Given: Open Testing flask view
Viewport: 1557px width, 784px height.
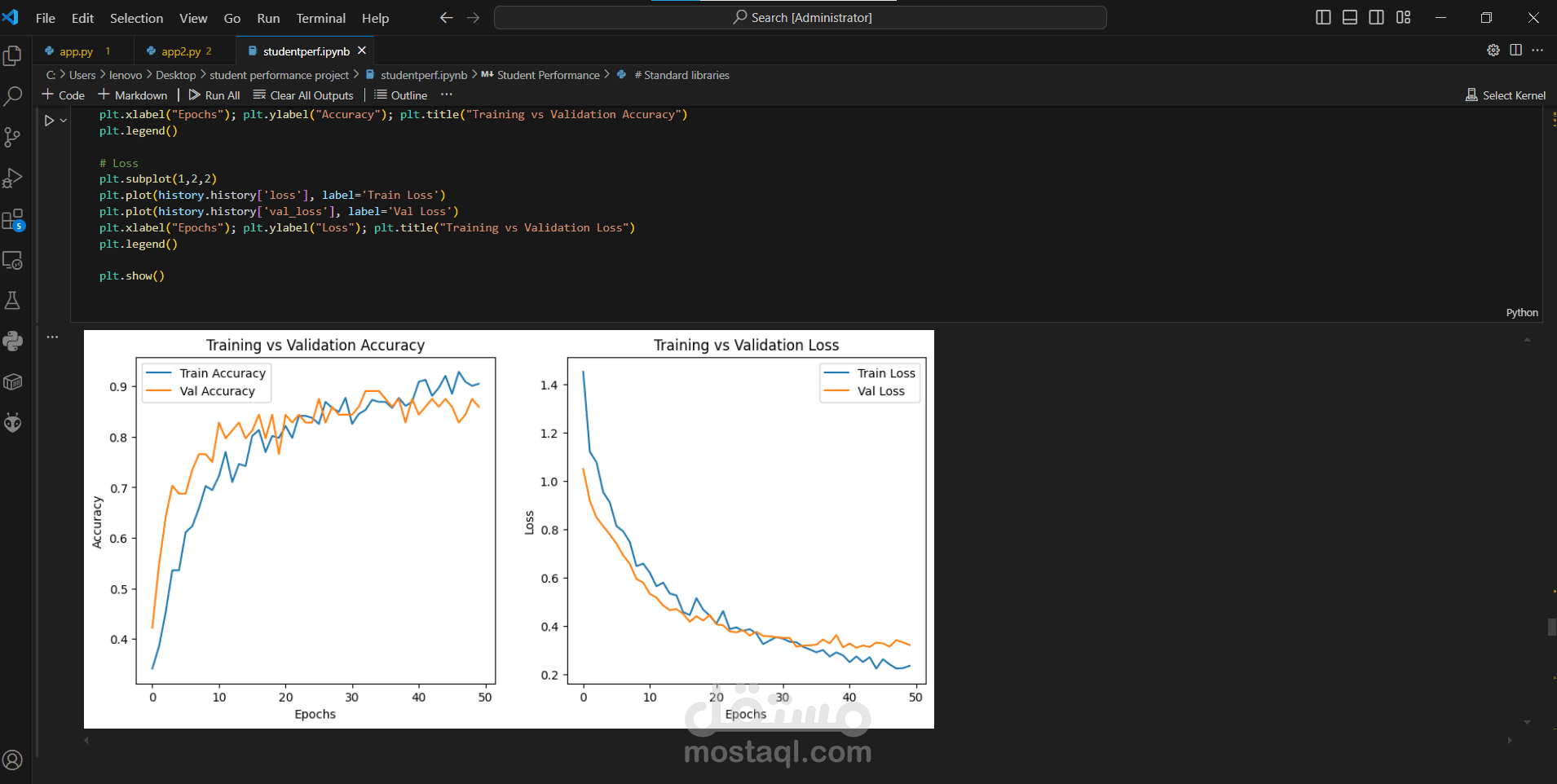Looking at the screenshot, I should pyautogui.click(x=13, y=301).
